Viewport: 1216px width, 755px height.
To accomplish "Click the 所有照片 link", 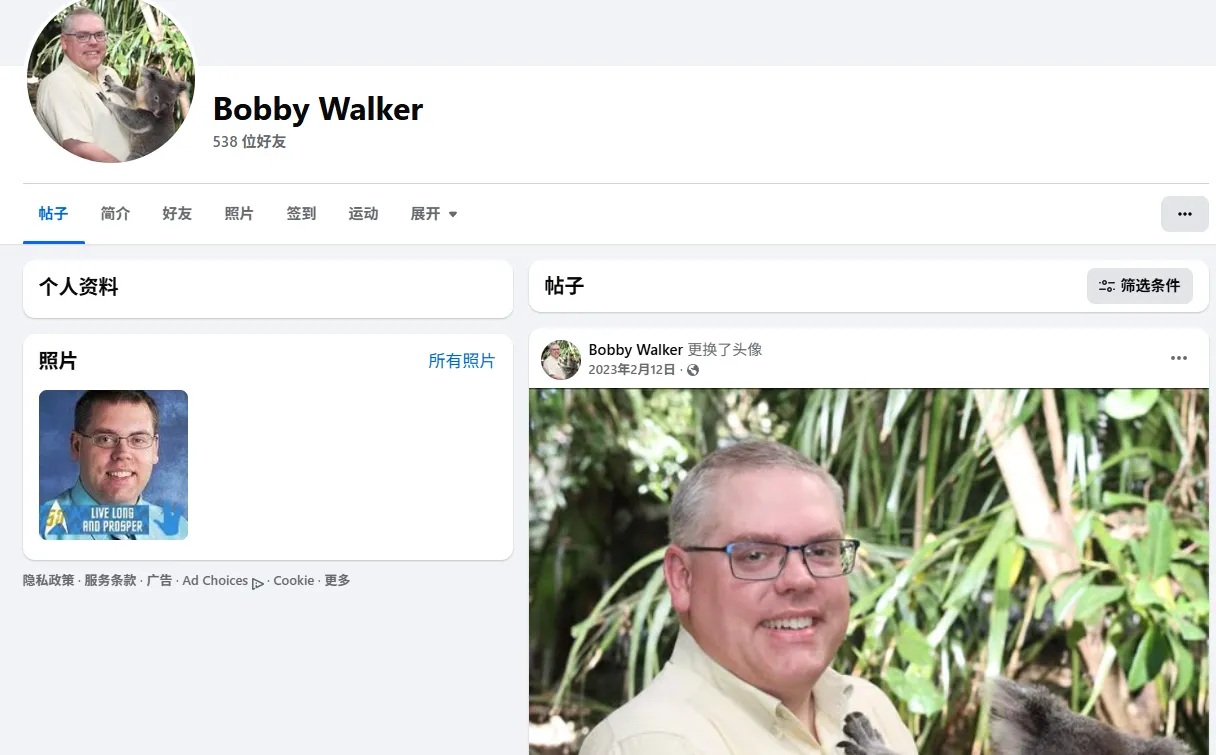I will [x=461, y=361].
